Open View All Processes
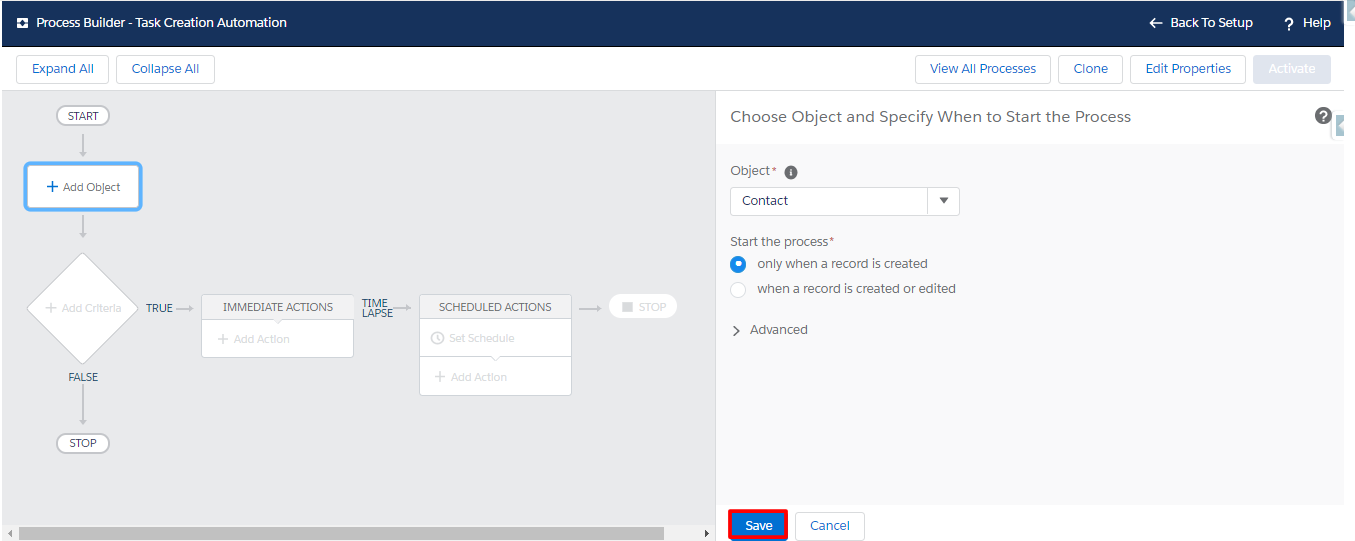This screenshot has width=1355, height=541. (x=983, y=69)
